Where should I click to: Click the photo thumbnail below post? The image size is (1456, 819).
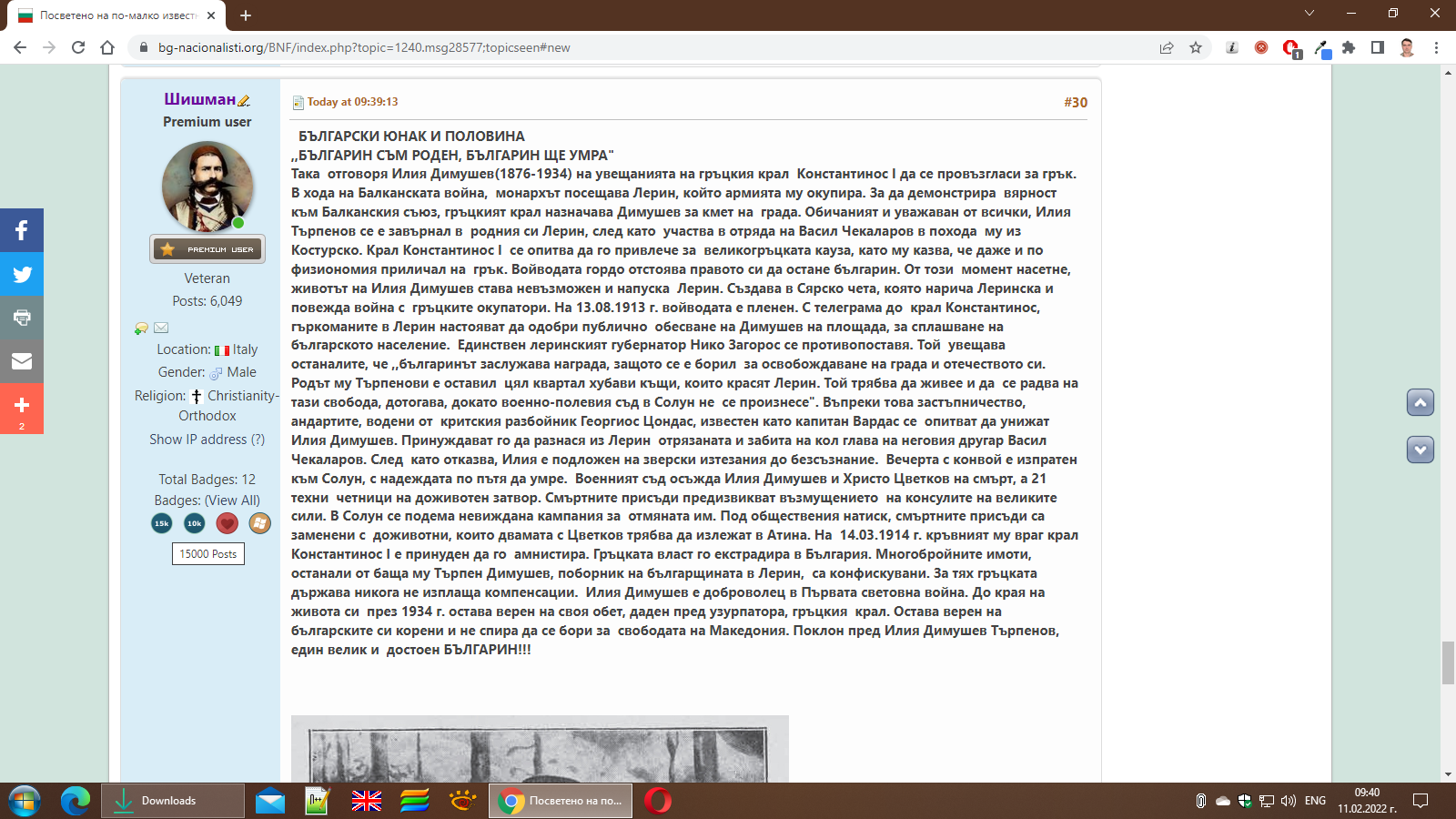[x=540, y=749]
